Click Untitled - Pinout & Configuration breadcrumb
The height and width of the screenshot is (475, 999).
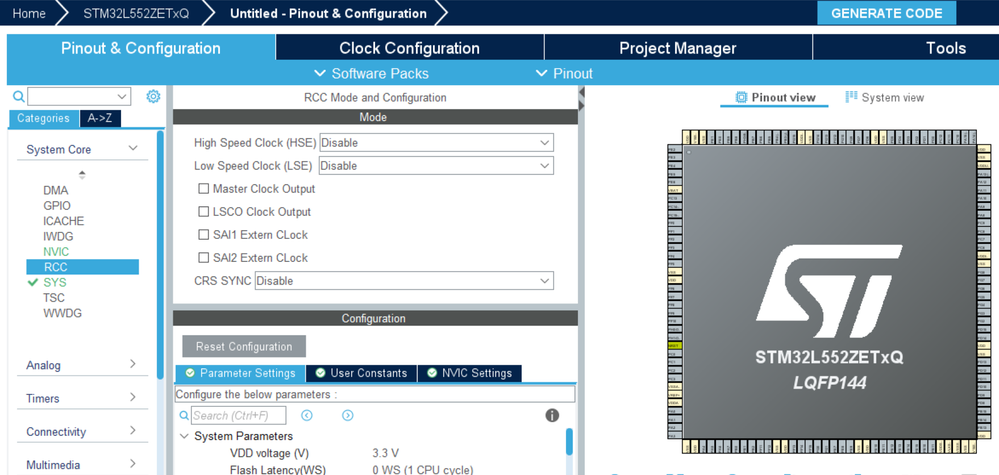coord(328,13)
